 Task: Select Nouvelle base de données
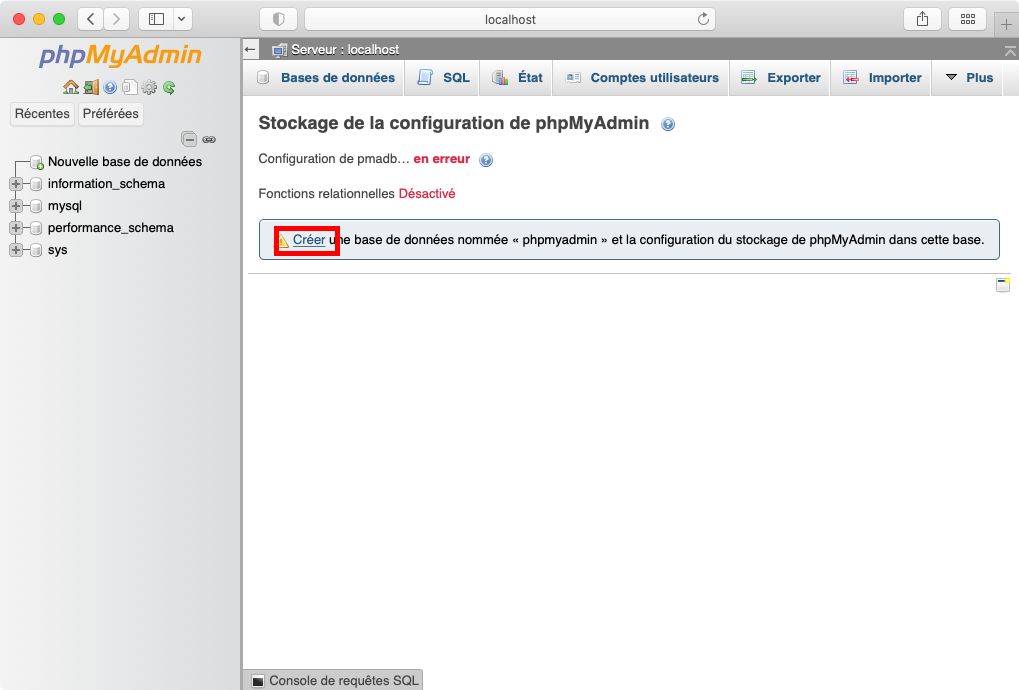pyautogui.click(x=124, y=162)
